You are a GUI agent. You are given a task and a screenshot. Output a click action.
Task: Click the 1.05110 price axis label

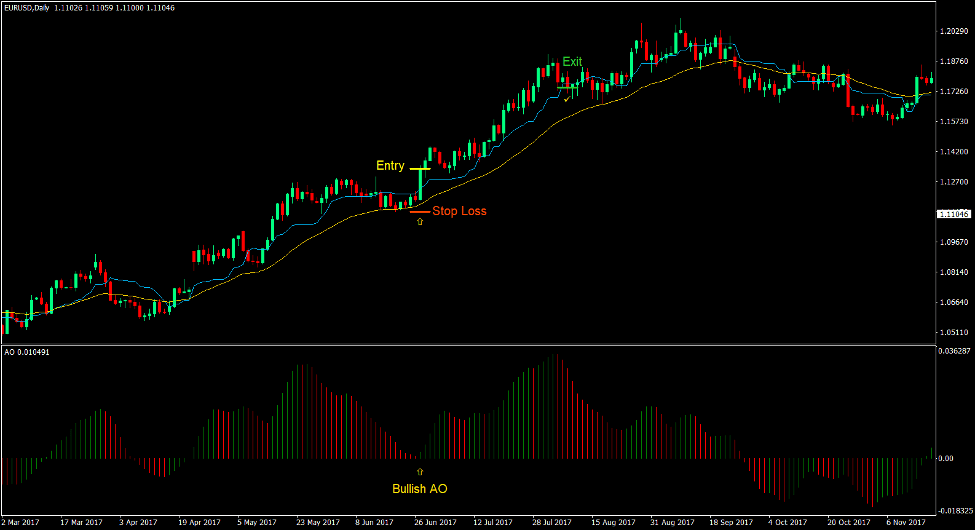coord(954,333)
